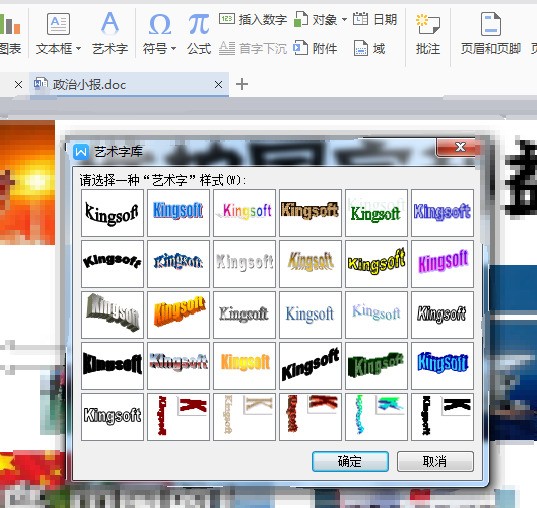Choose the purple outlined Kingsoft style in row one
Screen dimensions: 537x508
point(442,213)
